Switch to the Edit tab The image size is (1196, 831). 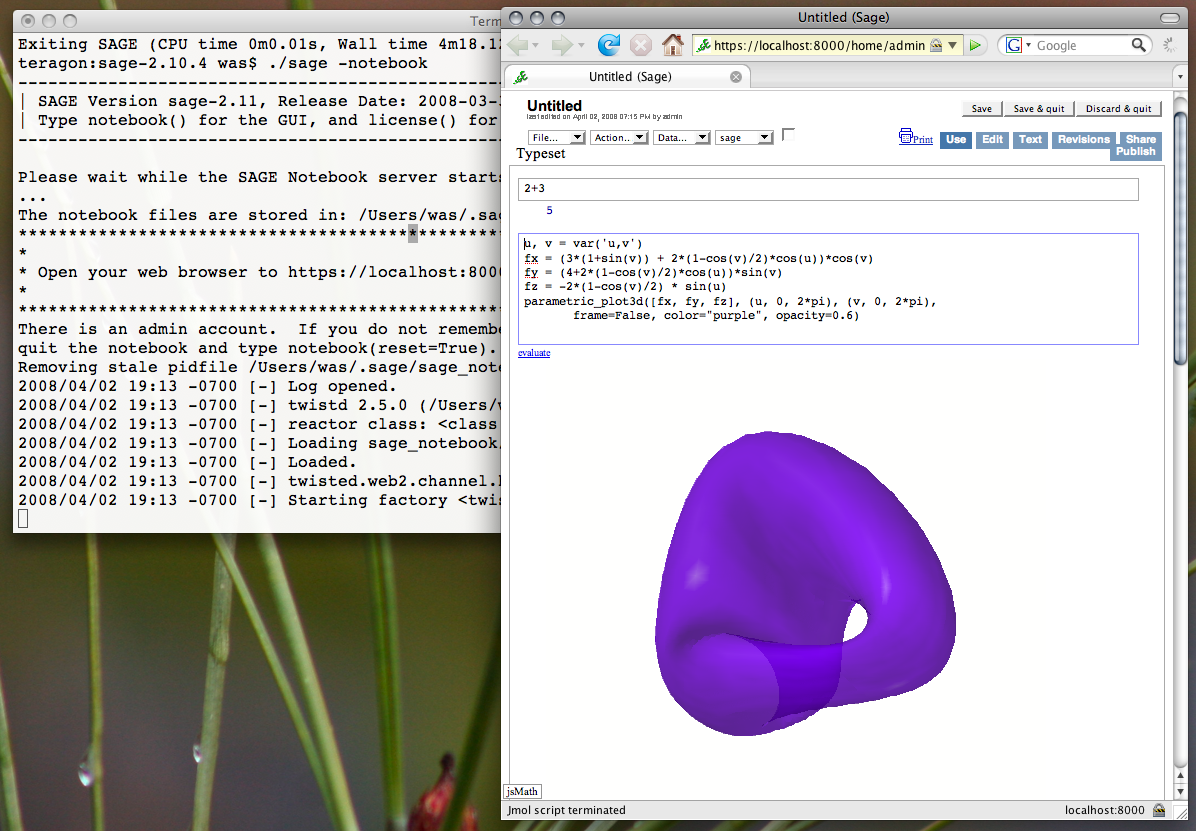coord(992,140)
